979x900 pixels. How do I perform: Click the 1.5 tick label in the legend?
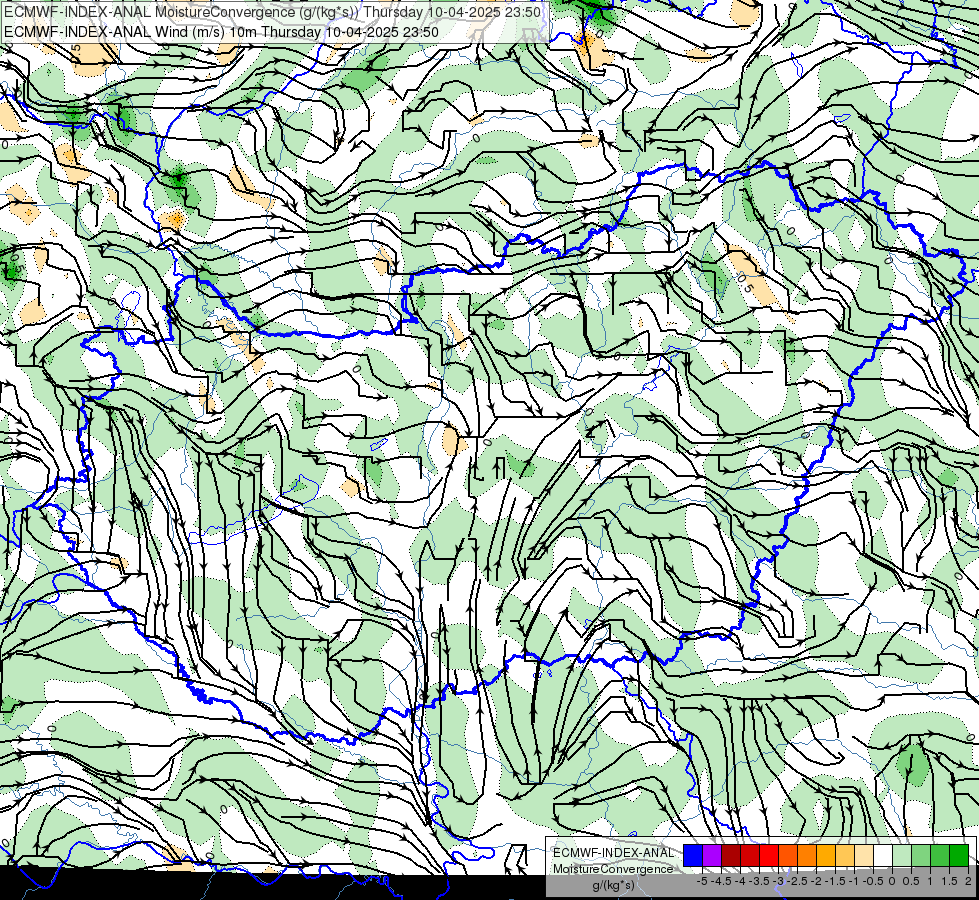(x=949, y=881)
